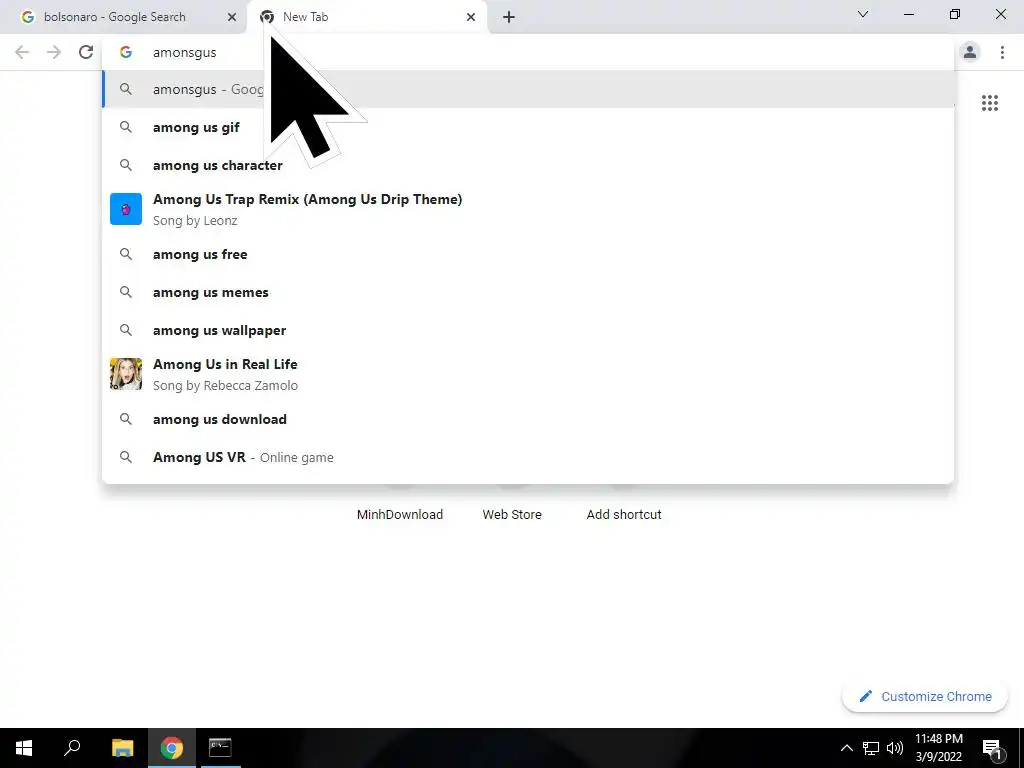Choose the 'among us memes' suggestion
This screenshot has height=768, width=1024.
pyautogui.click(x=528, y=292)
